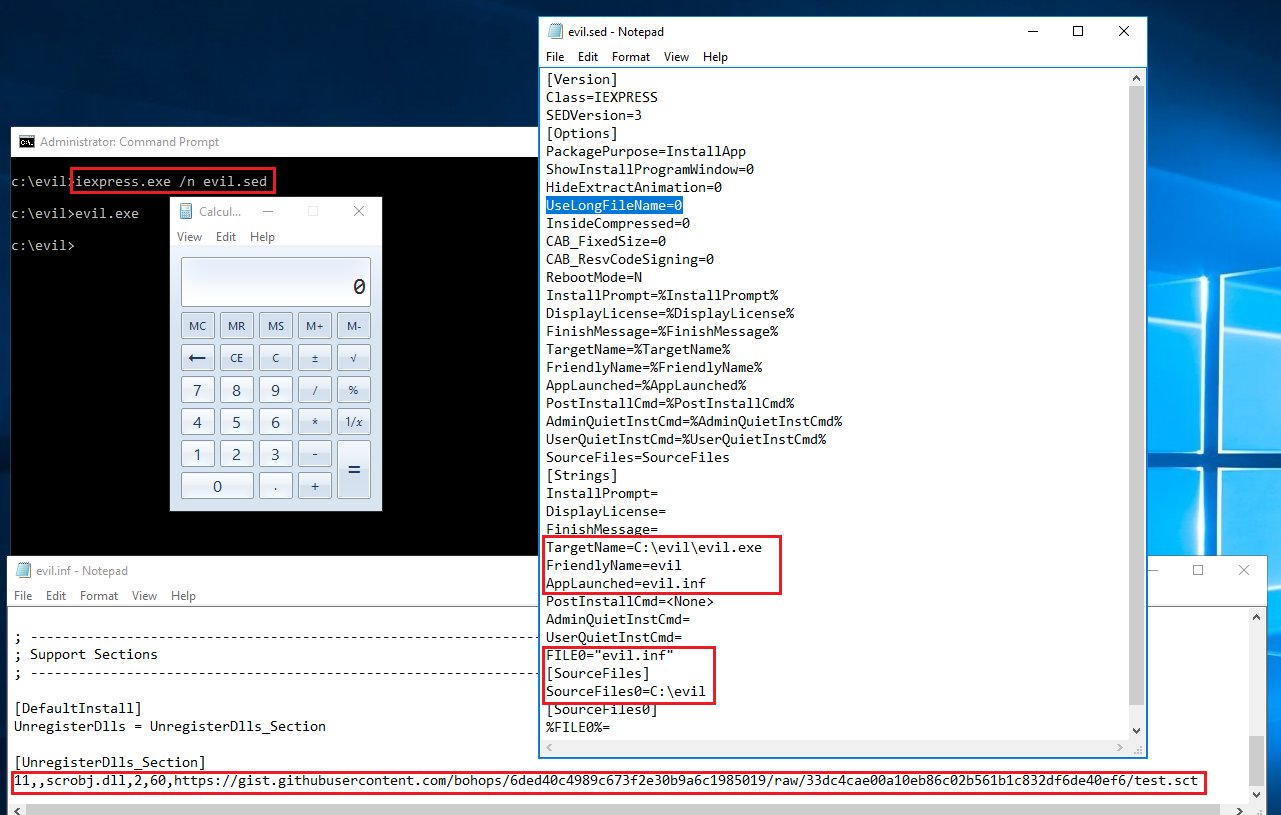Image resolution: width=1281 pixels, height=815 pixels.
Task: Click the Notepad icon in evil.sed title bar
Action: [x=556, y=31]
